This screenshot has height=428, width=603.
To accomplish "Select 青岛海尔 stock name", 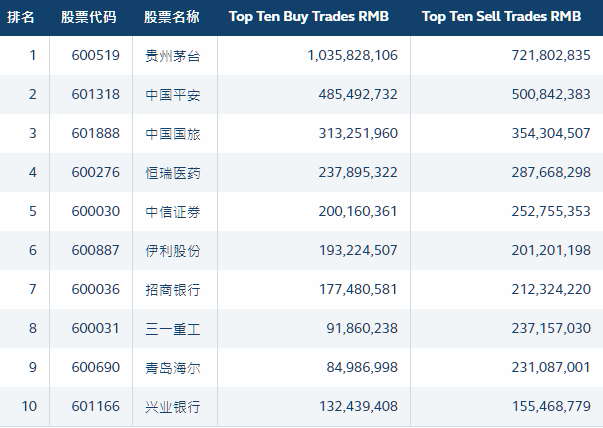I will click(x=173, y=368).
